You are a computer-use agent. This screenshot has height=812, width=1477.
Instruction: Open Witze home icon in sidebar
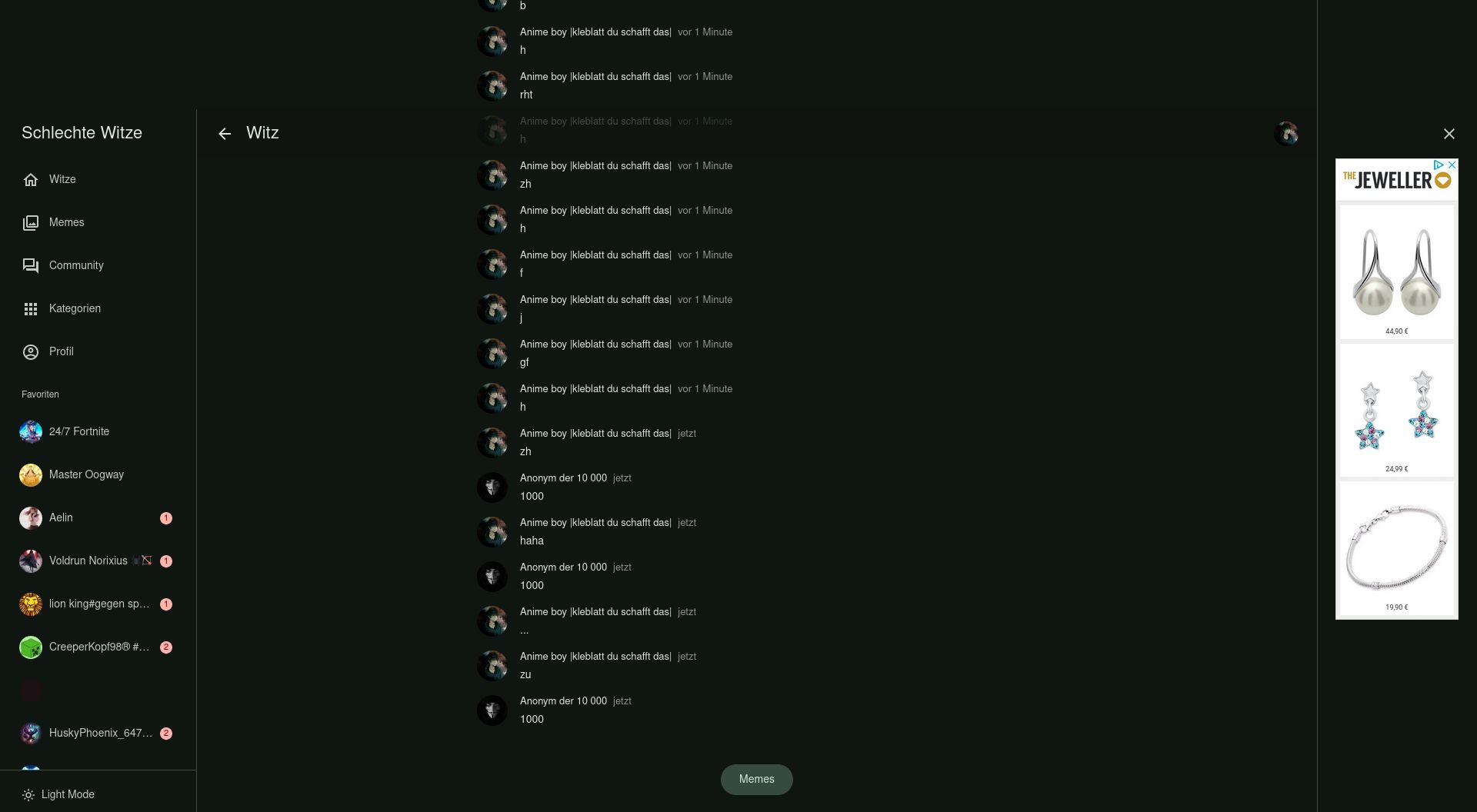(x=31, y=180)
